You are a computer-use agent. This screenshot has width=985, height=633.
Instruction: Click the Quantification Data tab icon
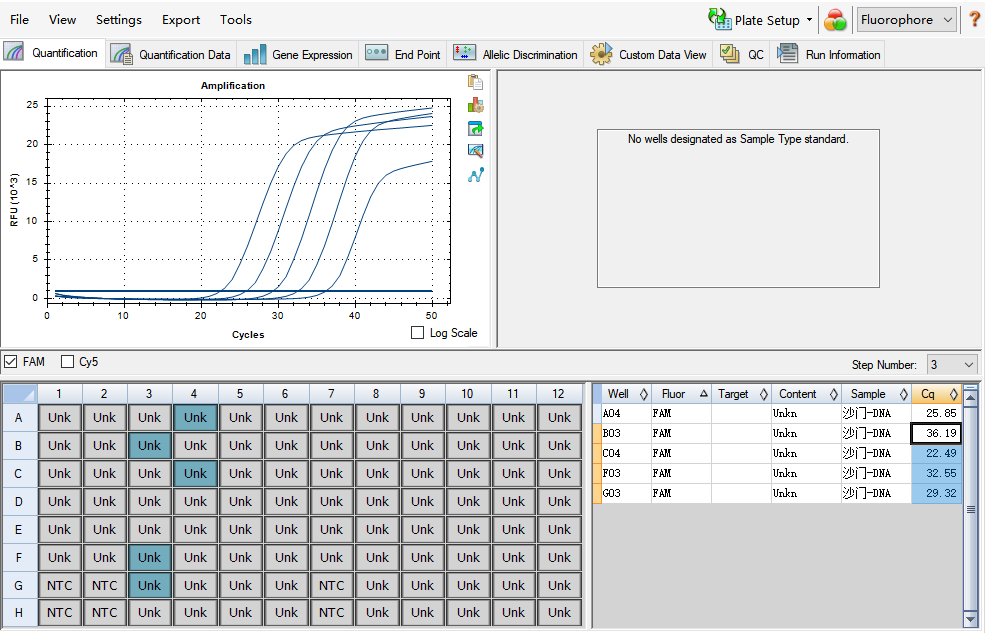pyautogui.click(x=121, y=54)
